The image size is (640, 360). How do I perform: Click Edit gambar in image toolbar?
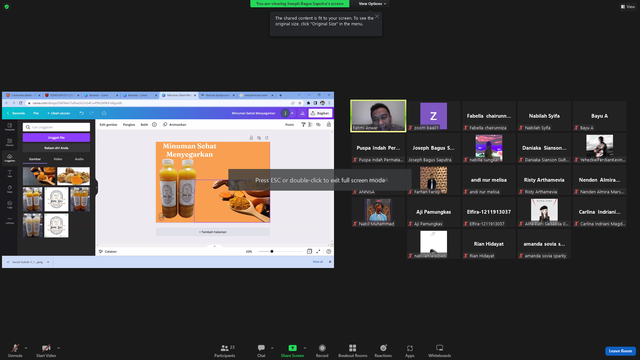(109, 124)
